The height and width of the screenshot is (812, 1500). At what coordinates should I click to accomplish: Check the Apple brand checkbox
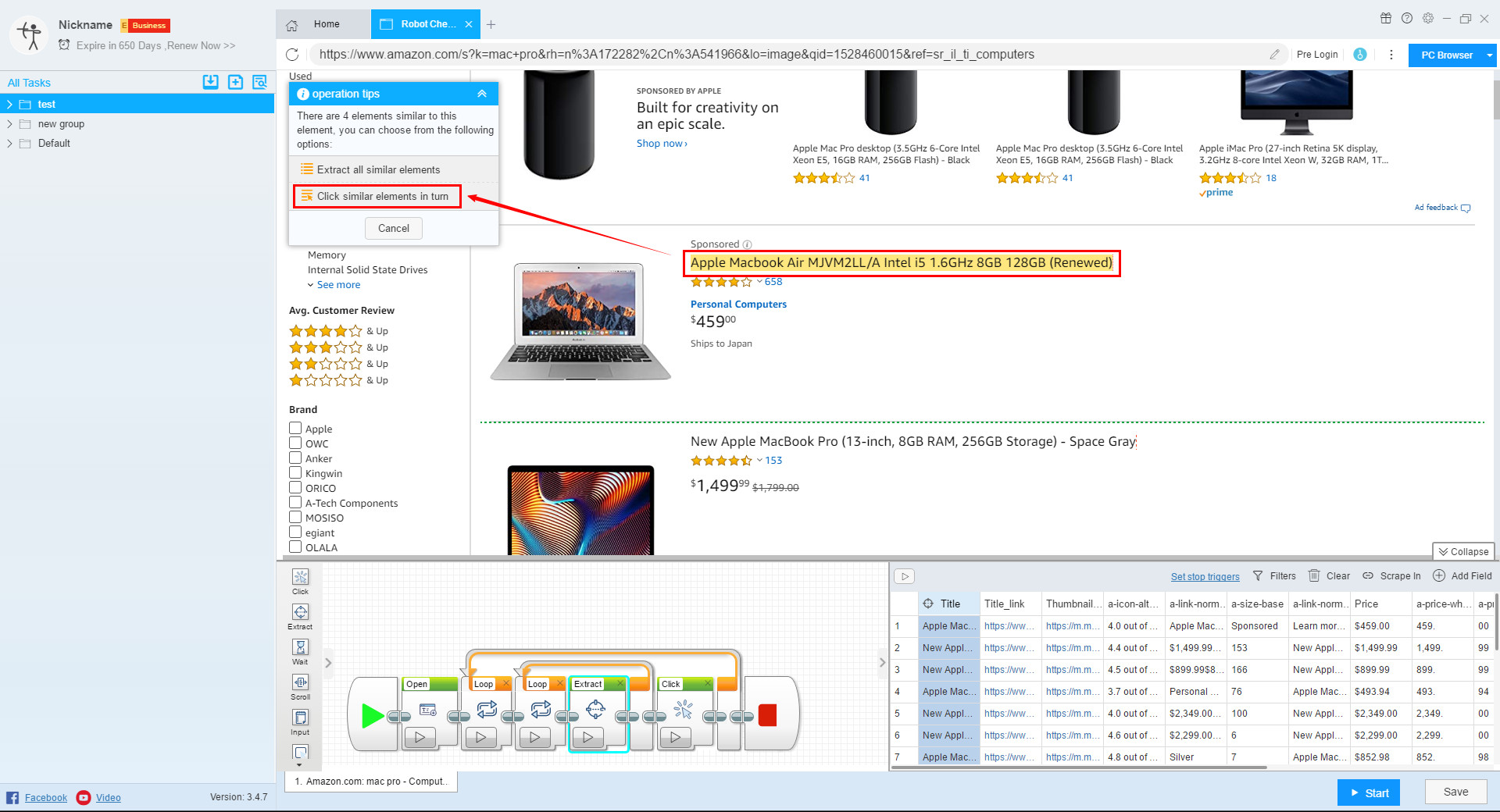[x=295, y=429]
